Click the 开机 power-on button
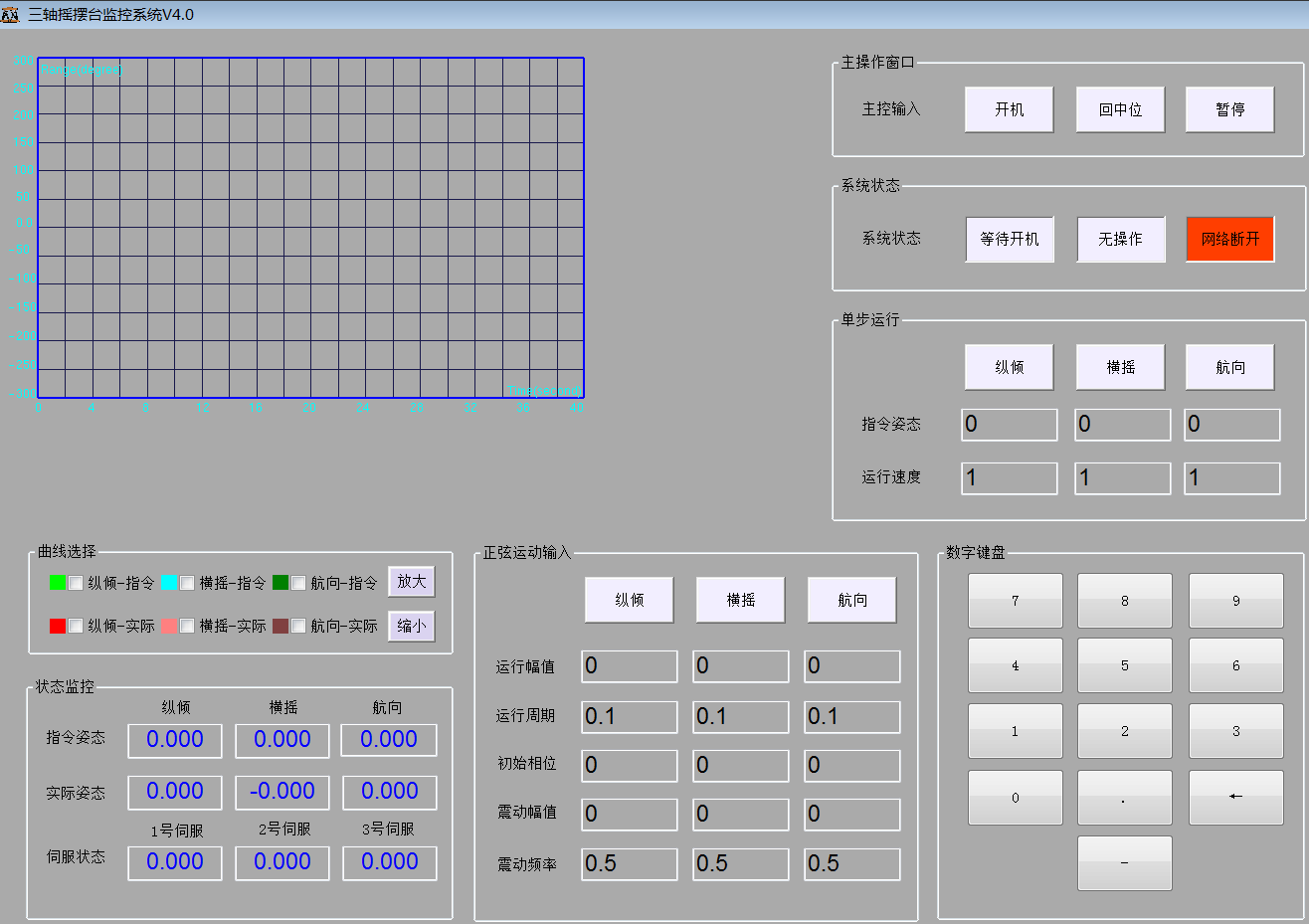The width and height of the screenshot is (1309, 924). point(1009,109)
